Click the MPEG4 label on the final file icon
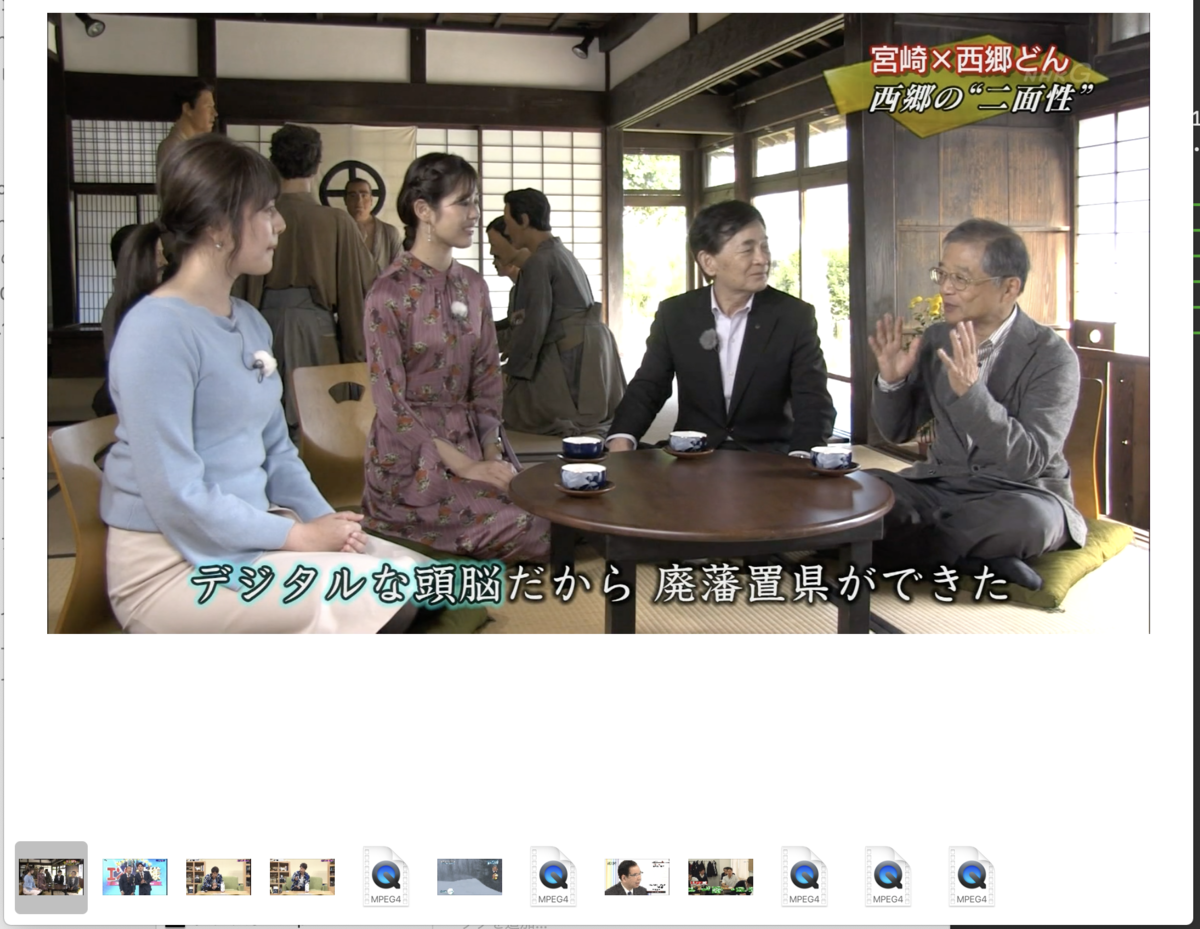Screen dimensions: 1200x929 pos(973,899)
